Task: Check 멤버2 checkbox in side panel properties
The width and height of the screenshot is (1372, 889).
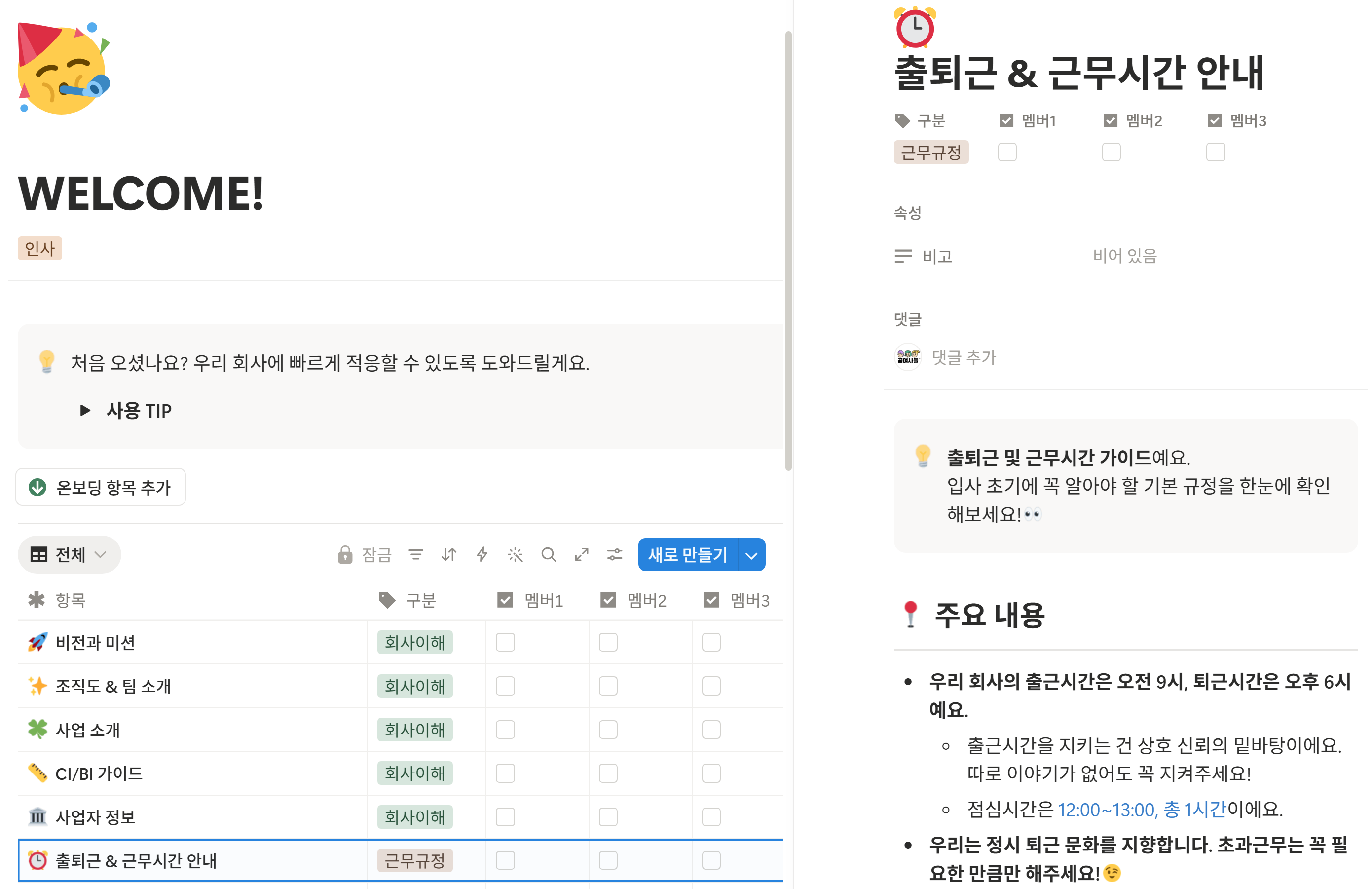Action: tap(1112, 153)
